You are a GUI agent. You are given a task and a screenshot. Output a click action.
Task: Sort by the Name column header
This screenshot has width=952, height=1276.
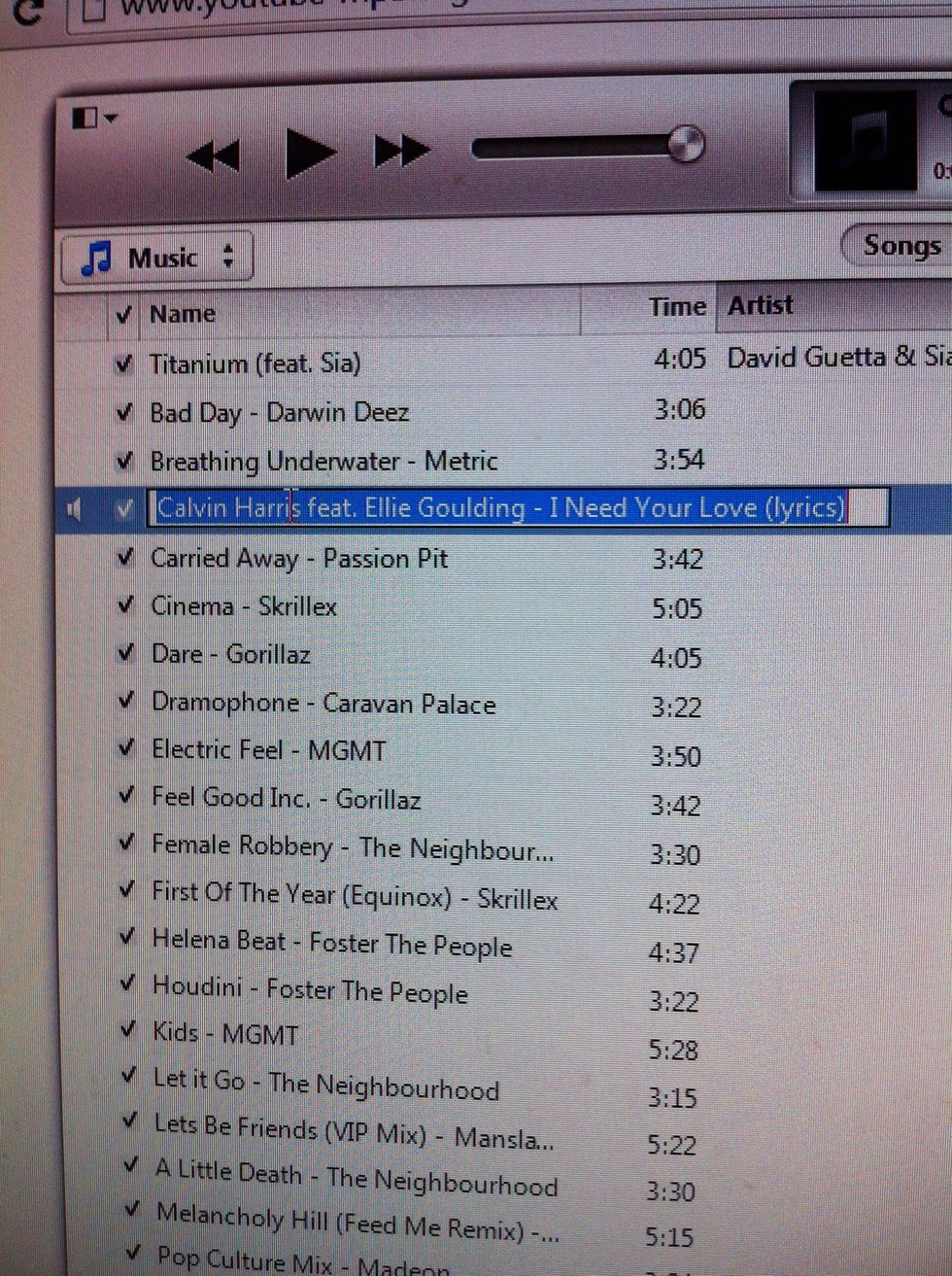[183, 314]
